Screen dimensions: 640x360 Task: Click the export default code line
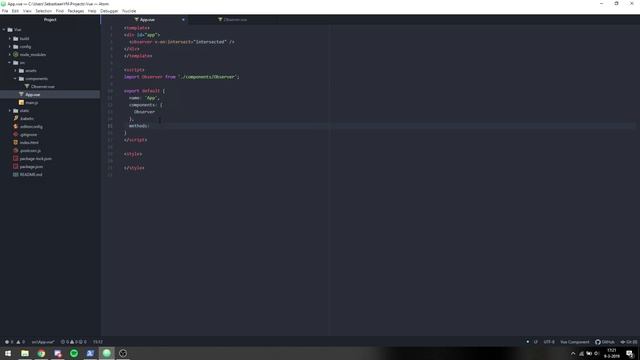[x=144, y=91]
